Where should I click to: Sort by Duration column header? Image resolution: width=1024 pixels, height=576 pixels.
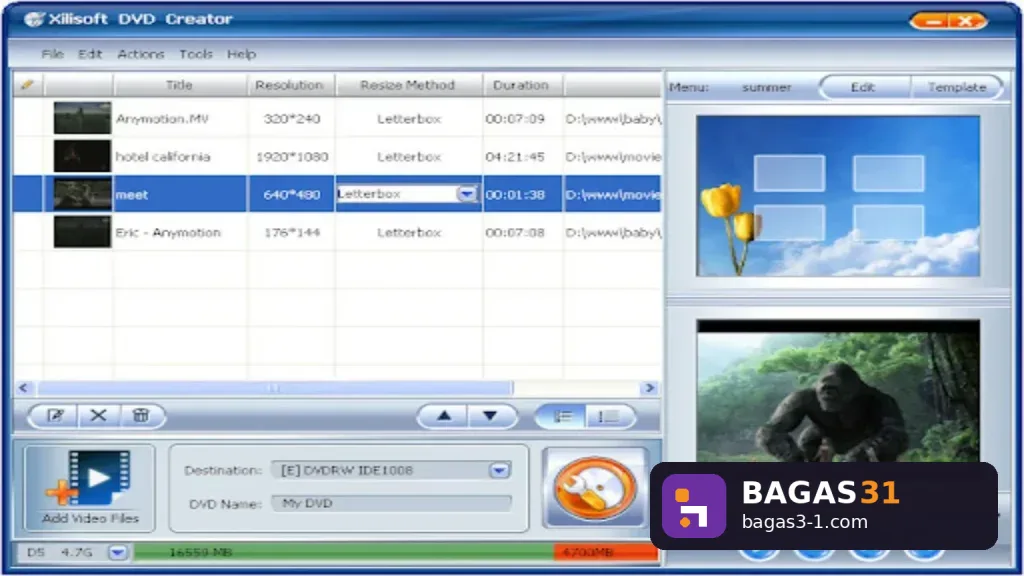[521, 85]
